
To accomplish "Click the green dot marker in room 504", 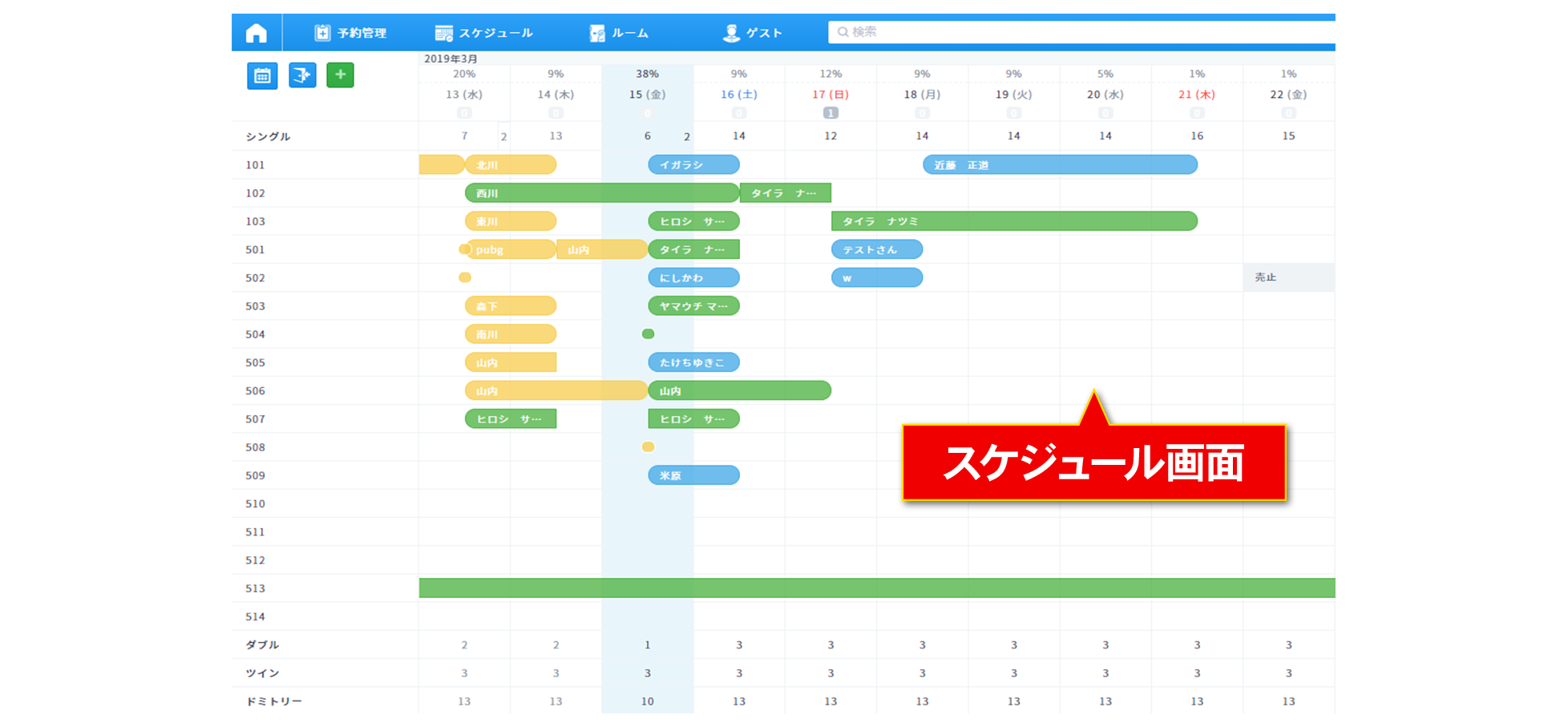I will point(648,334).
